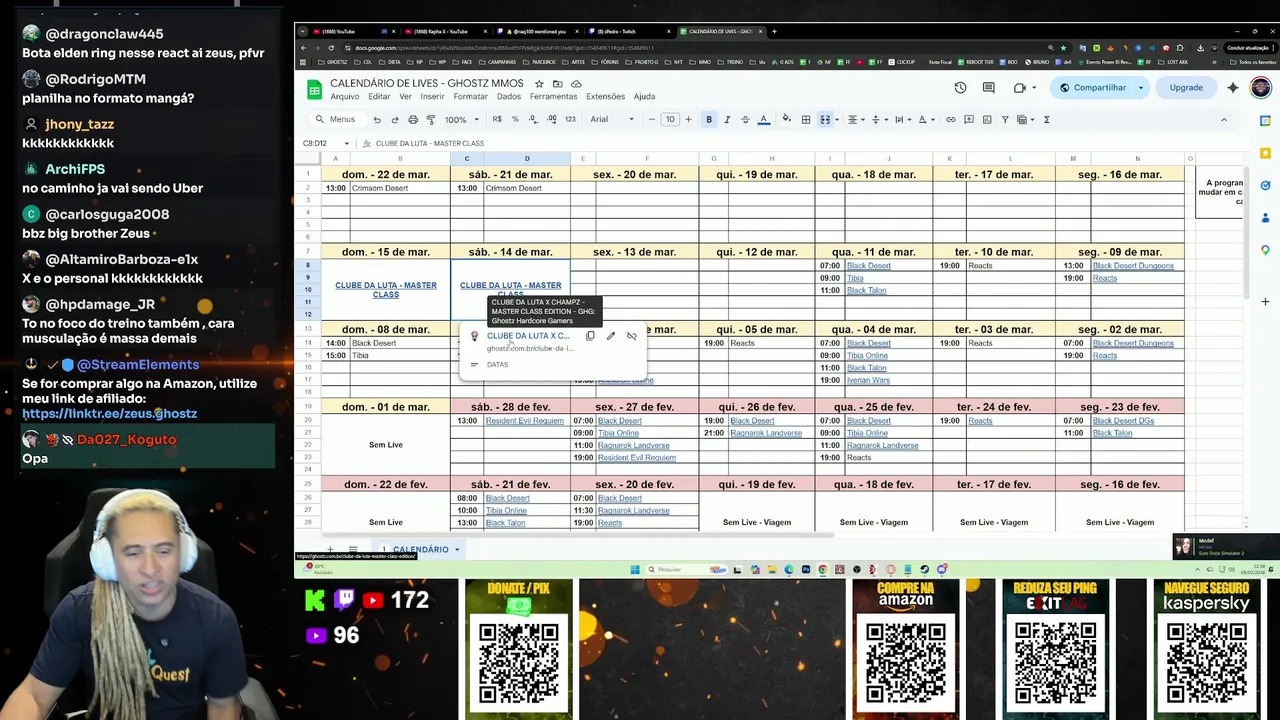The width and height of the screenshot is (1280, 720).
Task: Select the paint format roller icon
Action: pos(431,119)
